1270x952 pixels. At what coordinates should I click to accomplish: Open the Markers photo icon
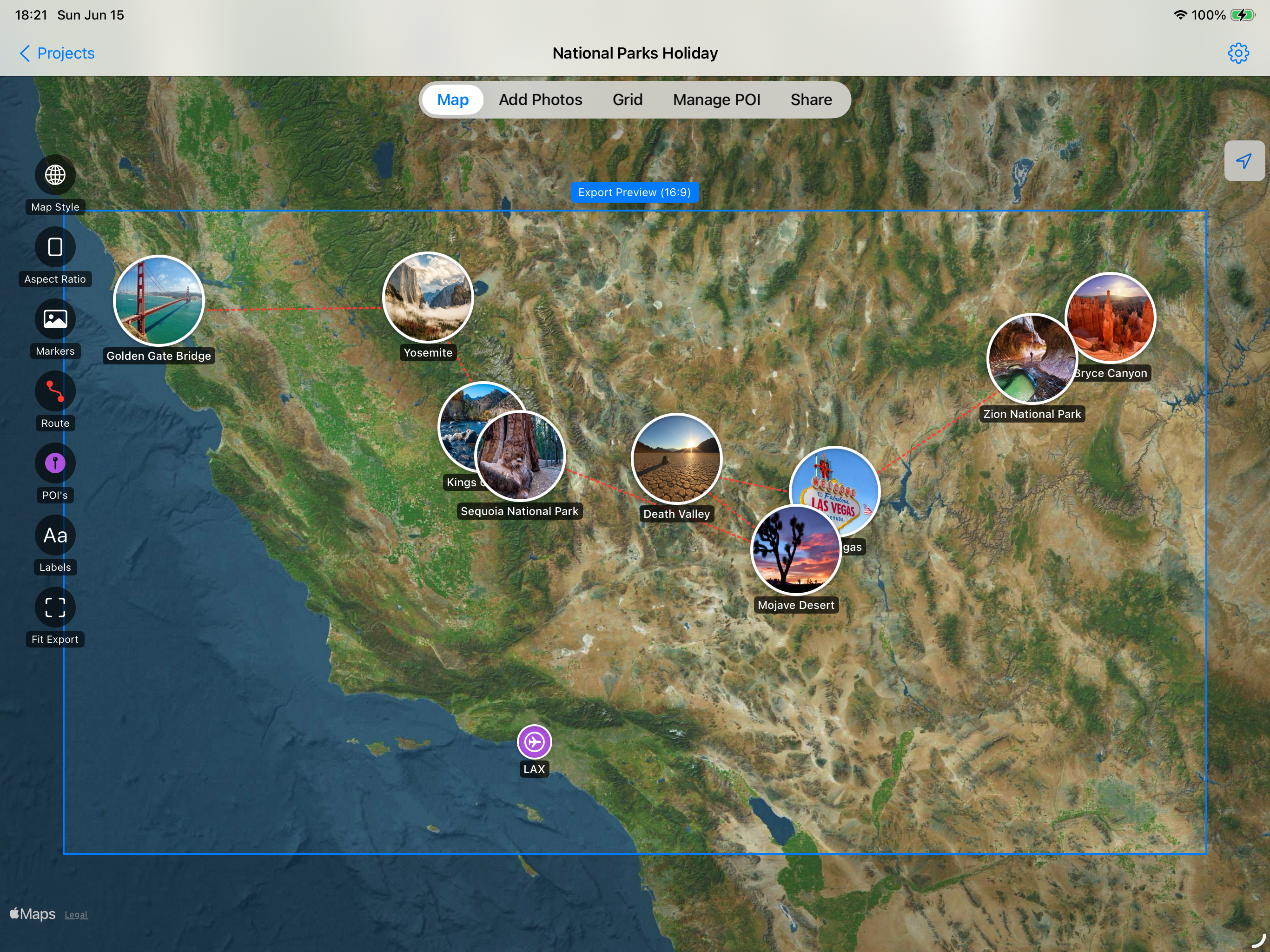55,319
